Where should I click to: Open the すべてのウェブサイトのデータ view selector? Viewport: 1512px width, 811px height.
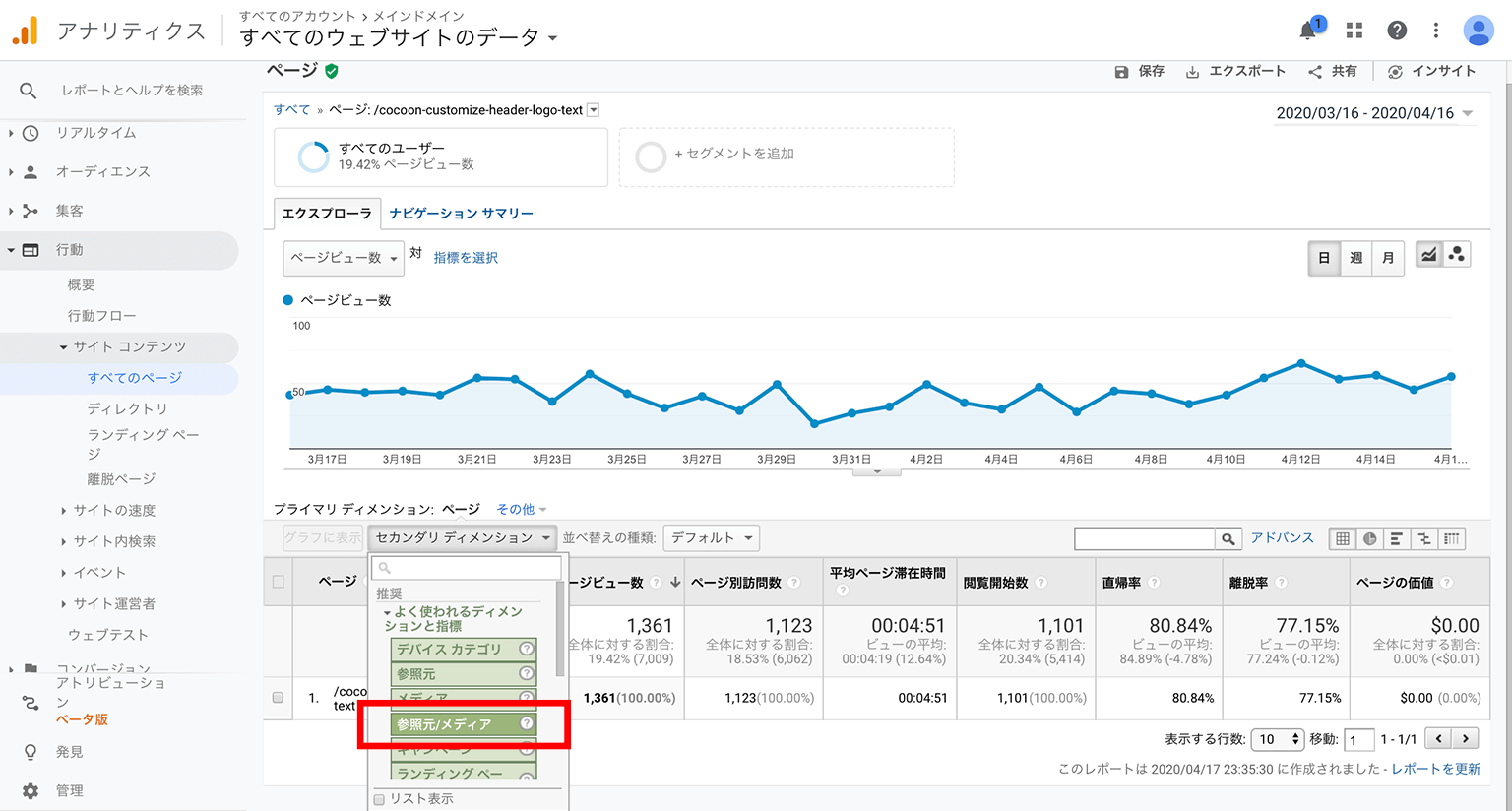click(x=399, y=37)
